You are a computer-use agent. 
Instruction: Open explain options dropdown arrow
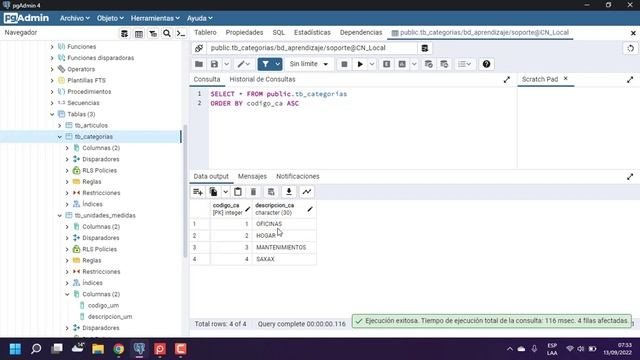[x=414, y=64]
